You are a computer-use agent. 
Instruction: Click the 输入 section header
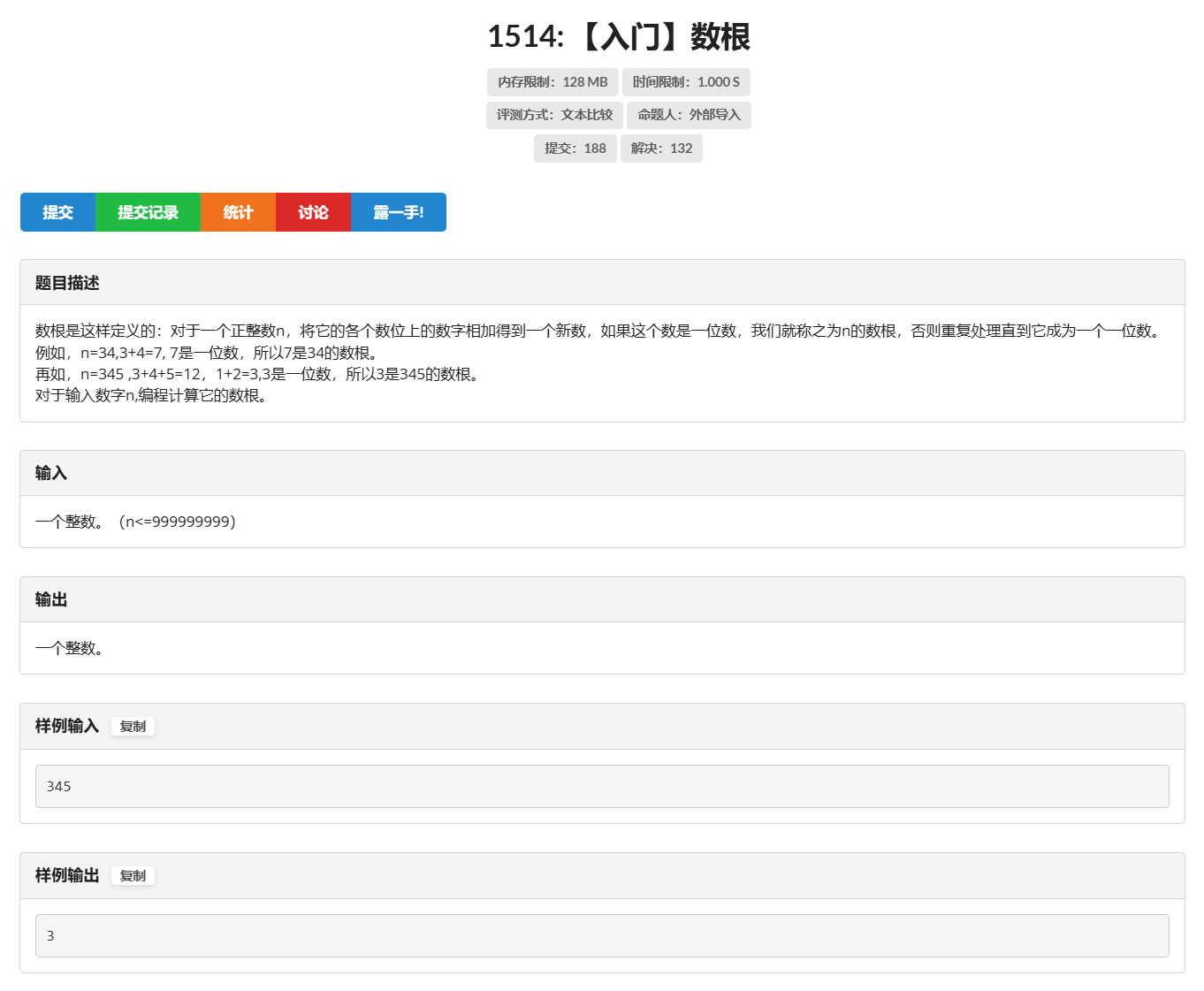pyautogui.click(x=51, y=473)
